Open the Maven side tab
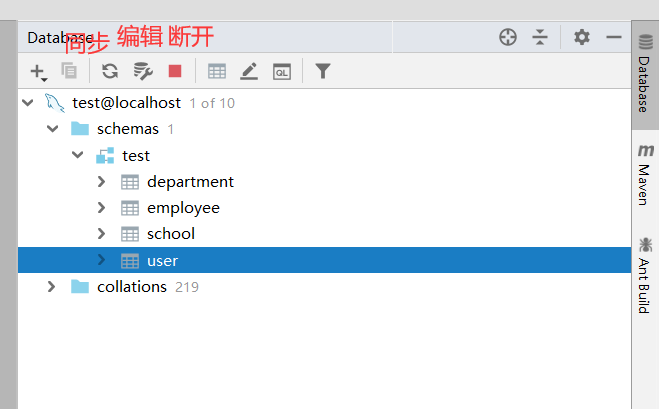This screenshot has height=409, width=659. click(645, 175)
